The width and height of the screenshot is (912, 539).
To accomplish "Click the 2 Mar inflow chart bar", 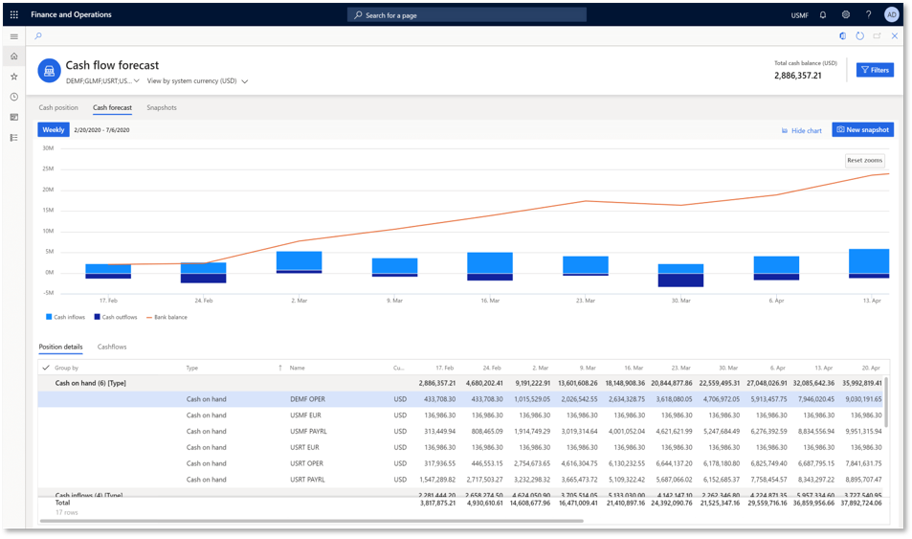I will point(299,260).
